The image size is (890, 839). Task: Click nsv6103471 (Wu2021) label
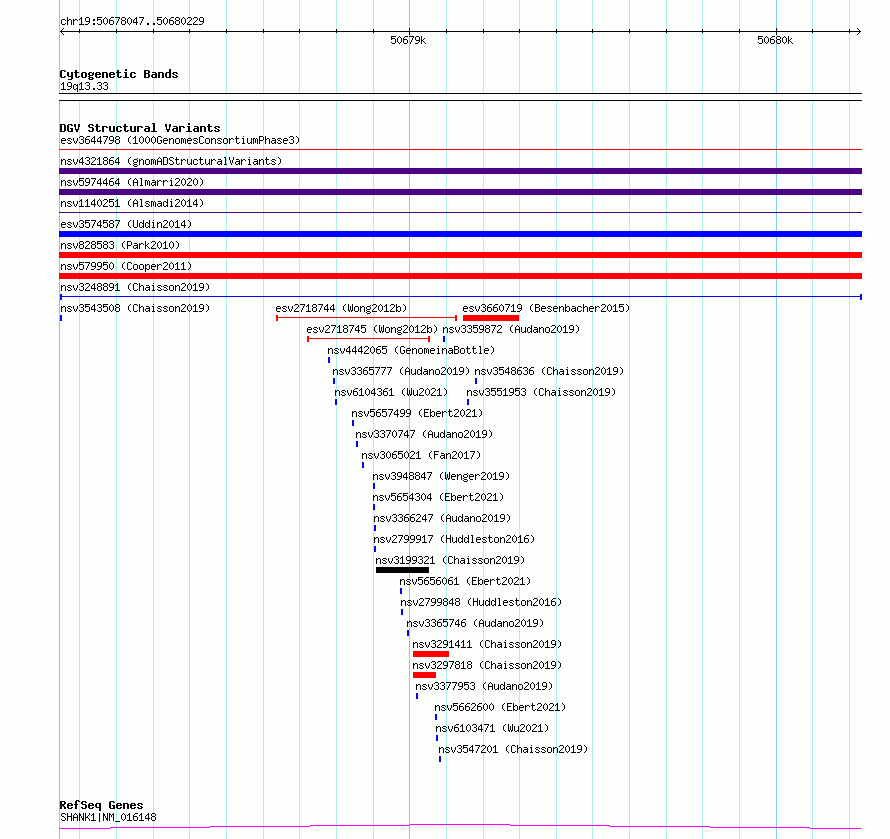pyautogui.click(x=492, y=728)
